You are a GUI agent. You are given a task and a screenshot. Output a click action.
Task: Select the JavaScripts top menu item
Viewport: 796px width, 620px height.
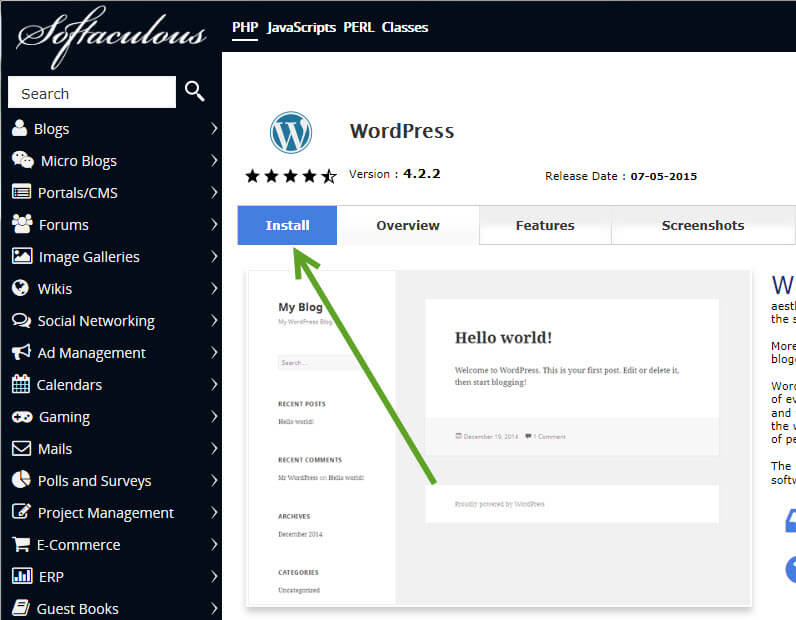click(302, 27)
